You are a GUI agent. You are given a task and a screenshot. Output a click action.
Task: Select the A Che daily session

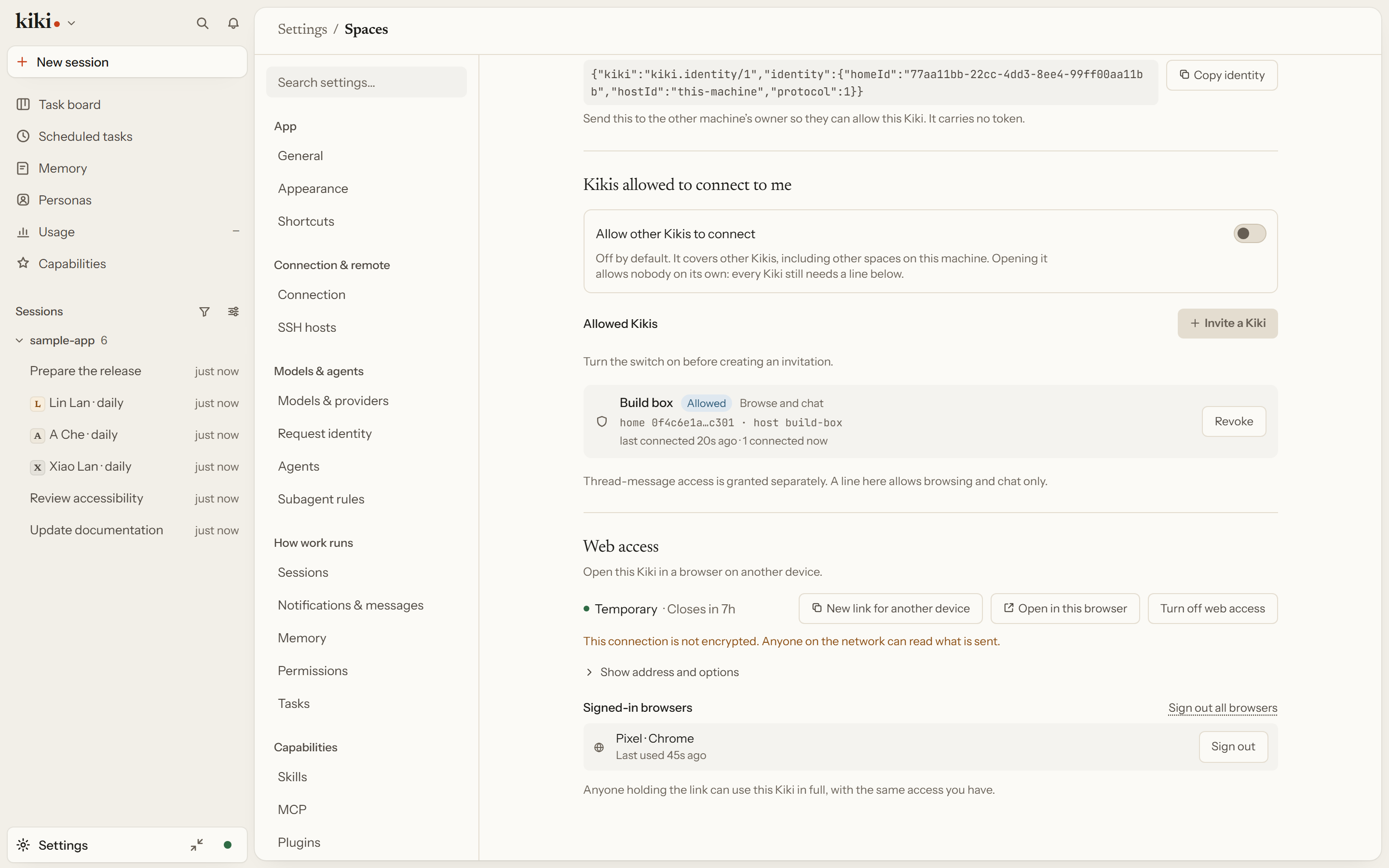point(127,435)
